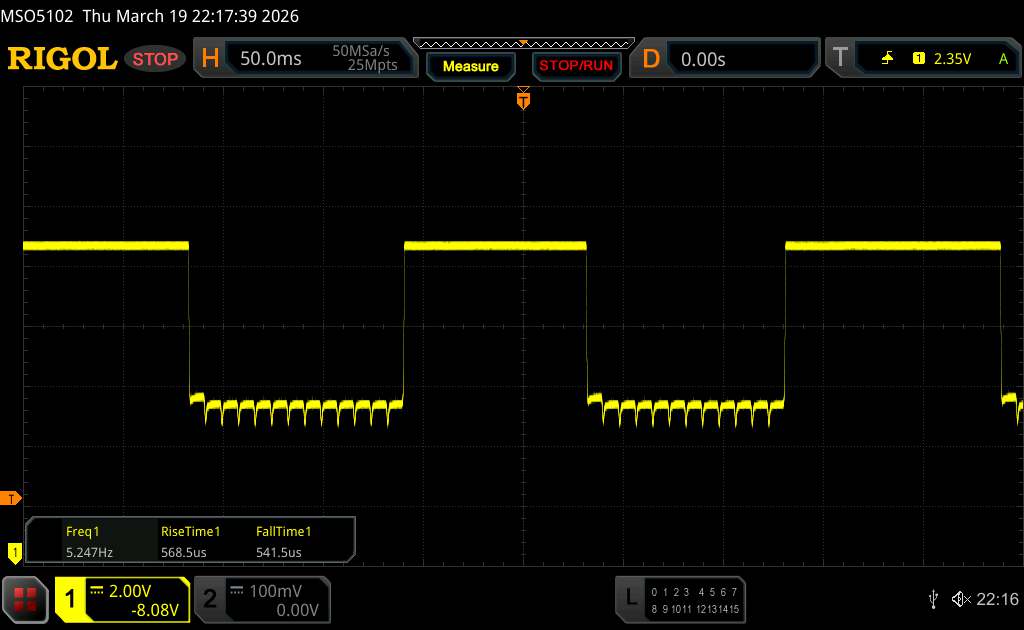1024x630 pixels.
Task: Open the 2.35V trigger level setting
Action: [952, 59]
